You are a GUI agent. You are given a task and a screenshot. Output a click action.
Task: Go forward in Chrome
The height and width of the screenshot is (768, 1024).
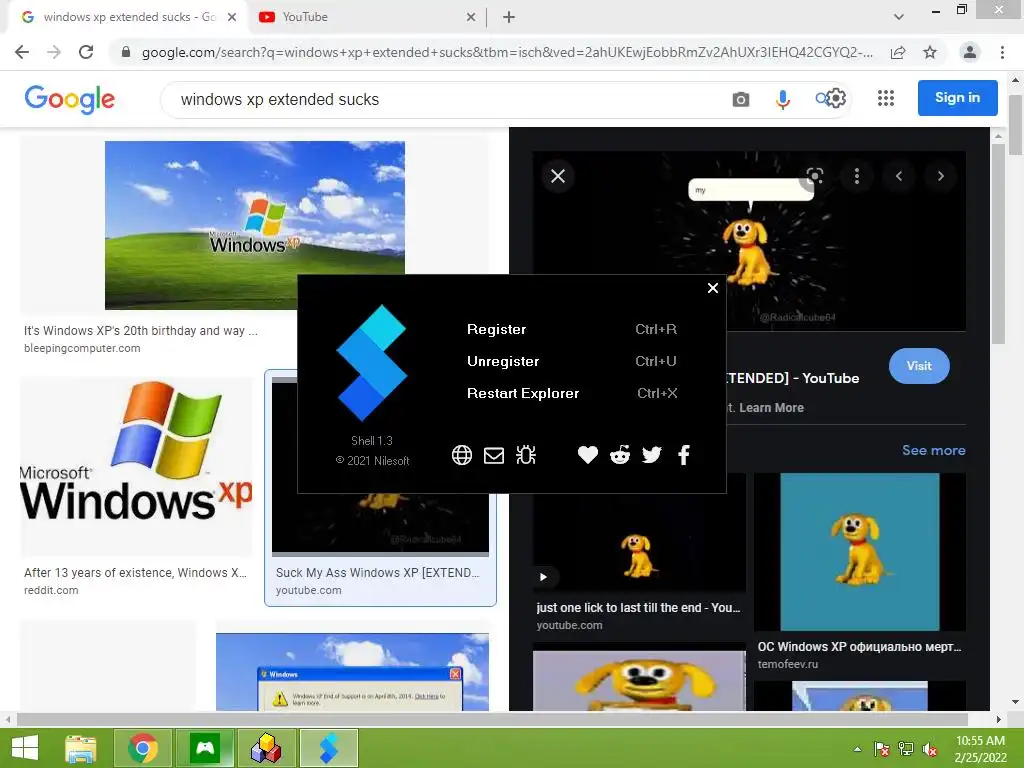[x=54, y=52]
